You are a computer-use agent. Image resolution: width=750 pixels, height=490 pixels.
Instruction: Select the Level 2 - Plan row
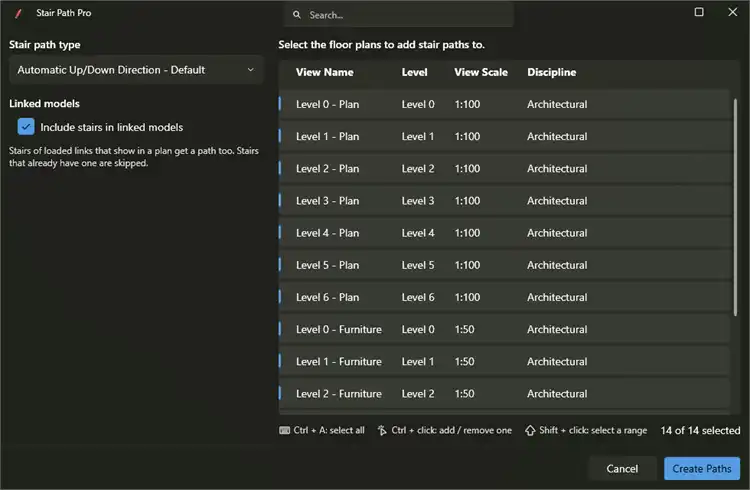504,168
